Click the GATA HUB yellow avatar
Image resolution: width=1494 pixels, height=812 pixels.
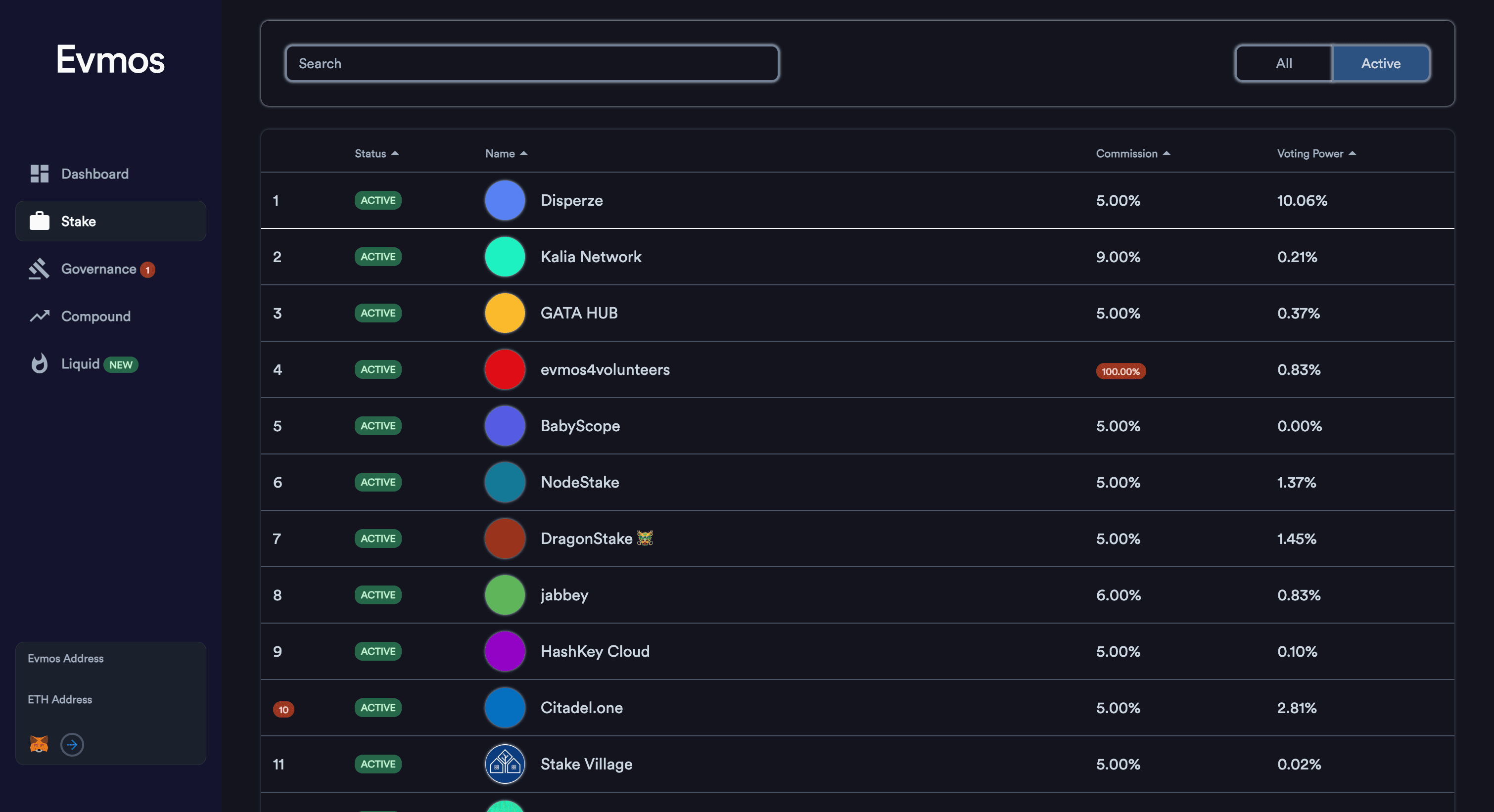[x=505, y=313]
